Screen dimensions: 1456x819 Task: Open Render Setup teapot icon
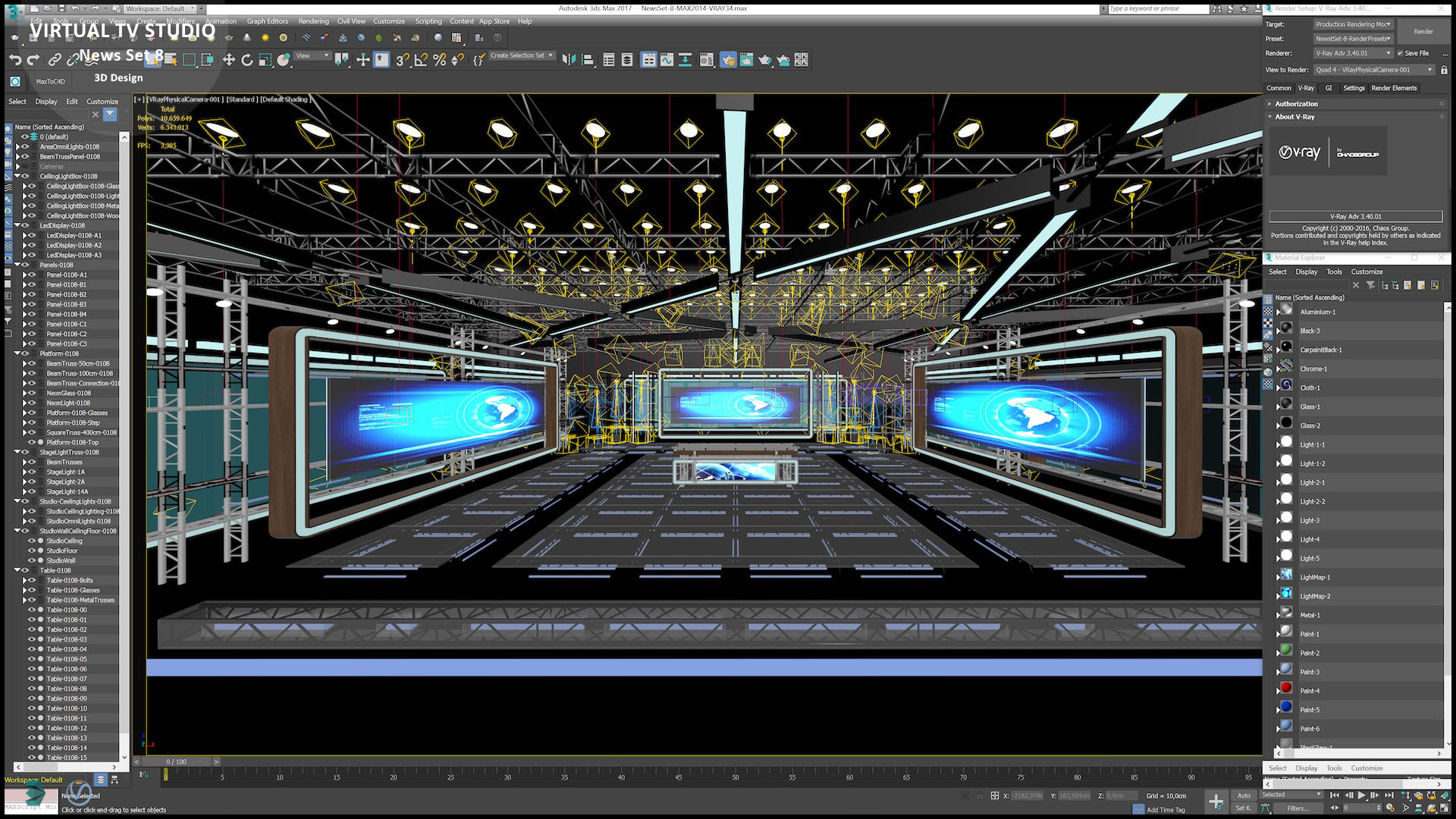coord(728,60)
